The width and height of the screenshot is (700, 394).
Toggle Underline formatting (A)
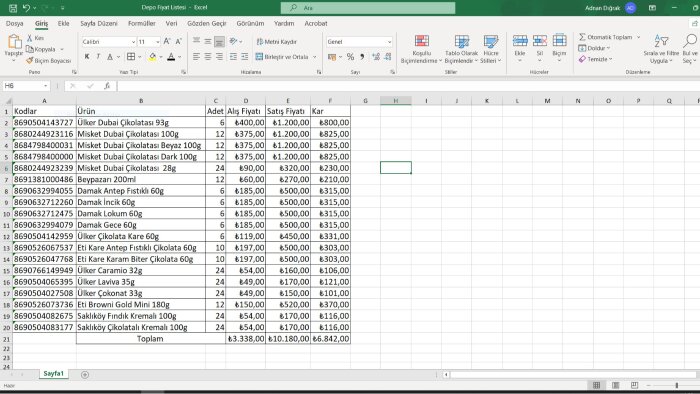pyautogui.click(x=110, y=57)
